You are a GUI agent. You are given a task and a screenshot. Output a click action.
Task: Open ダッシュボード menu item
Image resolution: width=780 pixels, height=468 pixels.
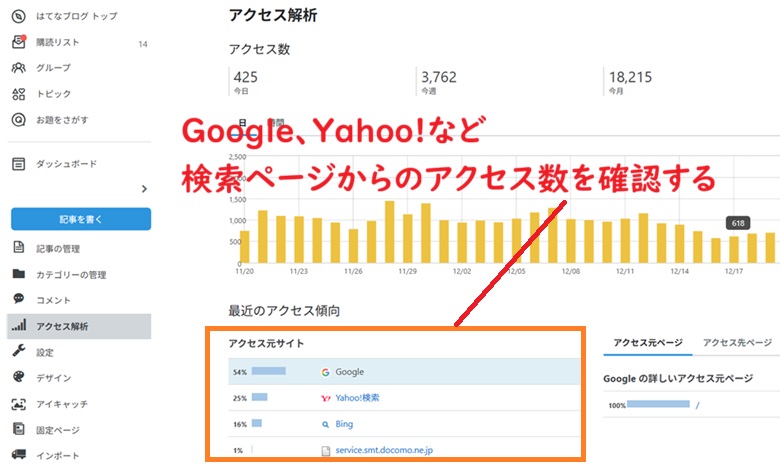[x=66, y=164]
